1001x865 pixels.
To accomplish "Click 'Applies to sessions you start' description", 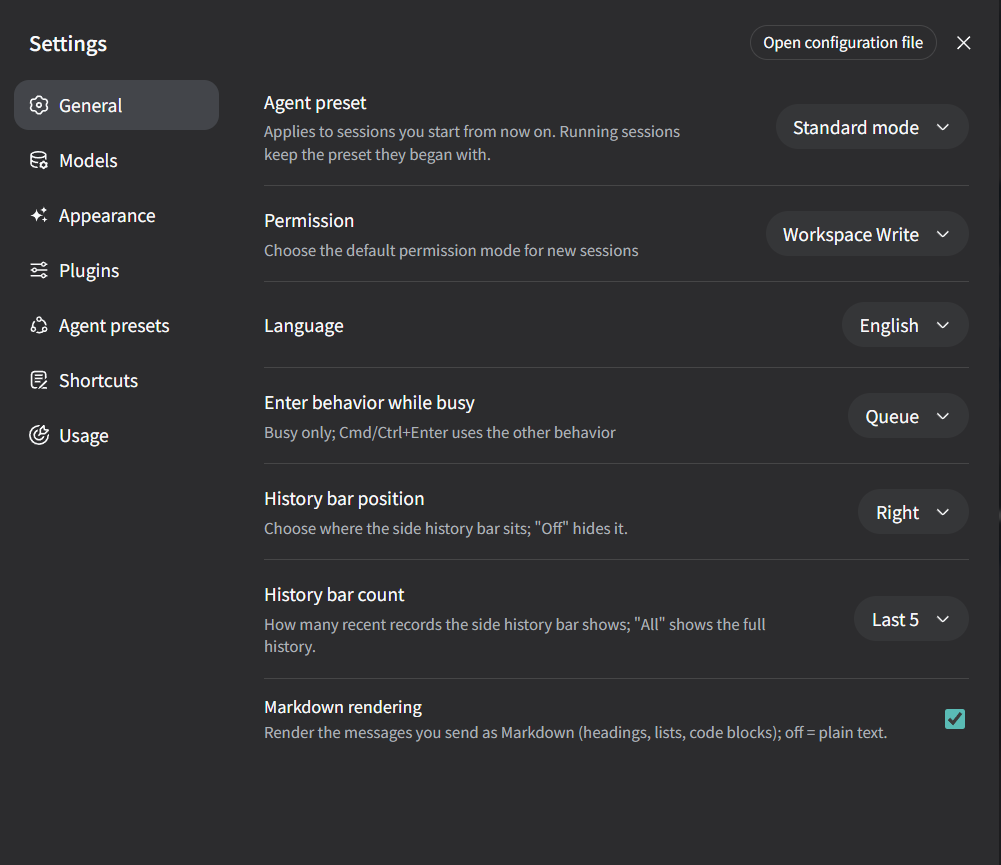I will 472,143.
